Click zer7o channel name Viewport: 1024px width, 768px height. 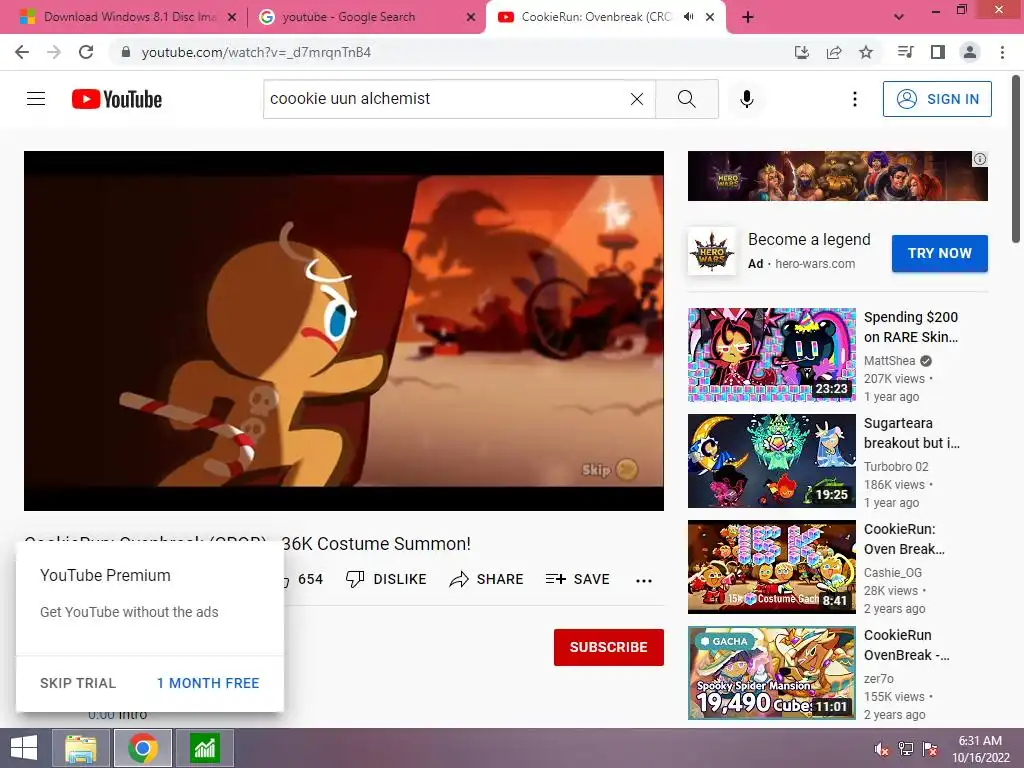click(x=879, y=679)
